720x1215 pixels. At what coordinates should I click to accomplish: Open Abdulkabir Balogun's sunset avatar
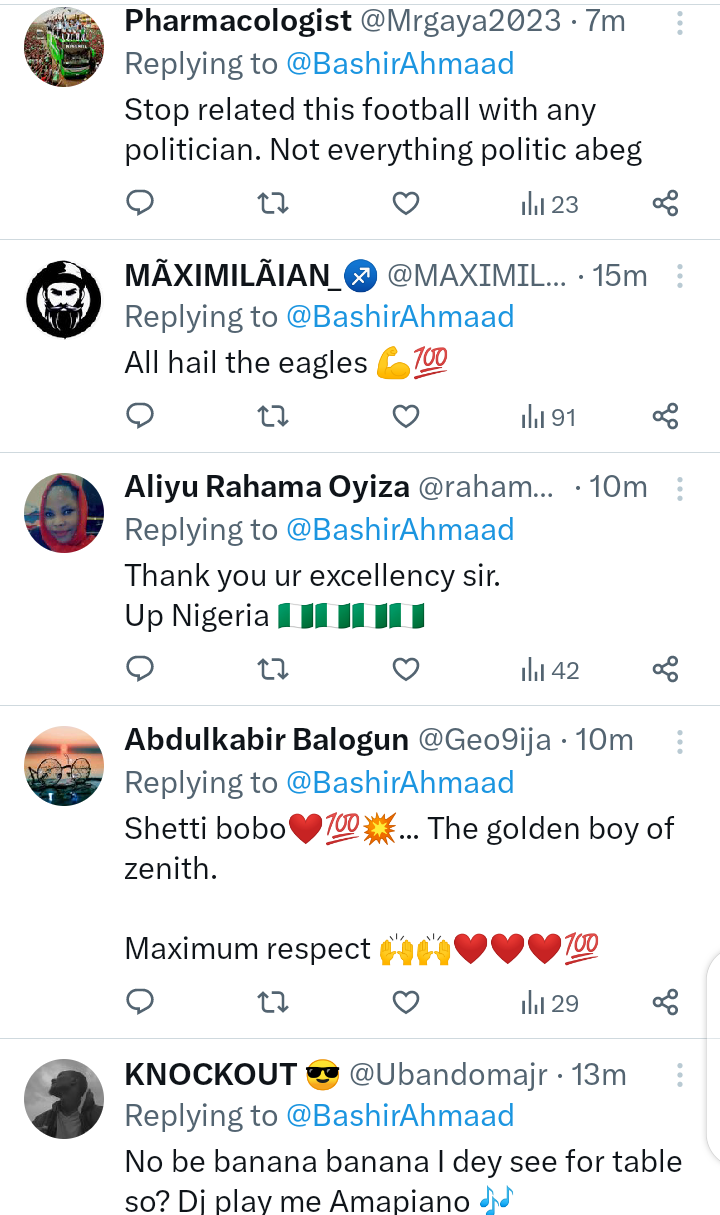pos(64,766)
